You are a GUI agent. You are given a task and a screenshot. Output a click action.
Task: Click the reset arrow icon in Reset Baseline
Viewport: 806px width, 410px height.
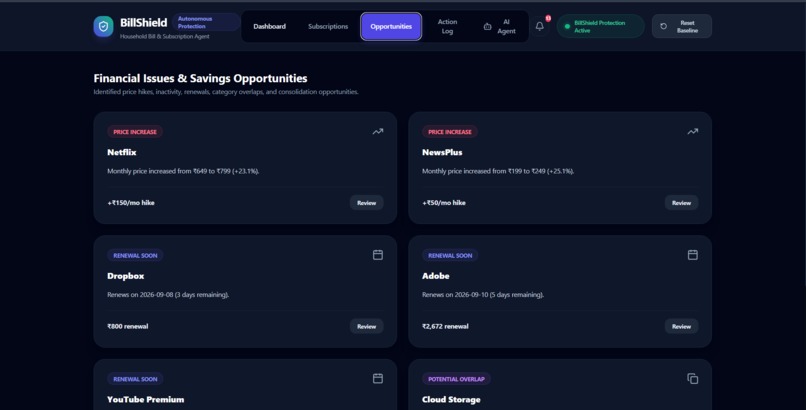pyautogui.click(x=664, y=26)
